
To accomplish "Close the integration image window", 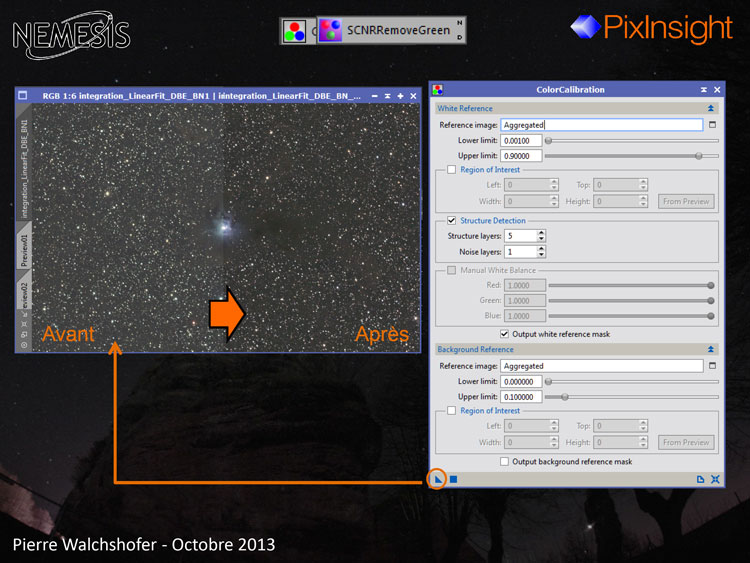I will [x=413, y=96].
